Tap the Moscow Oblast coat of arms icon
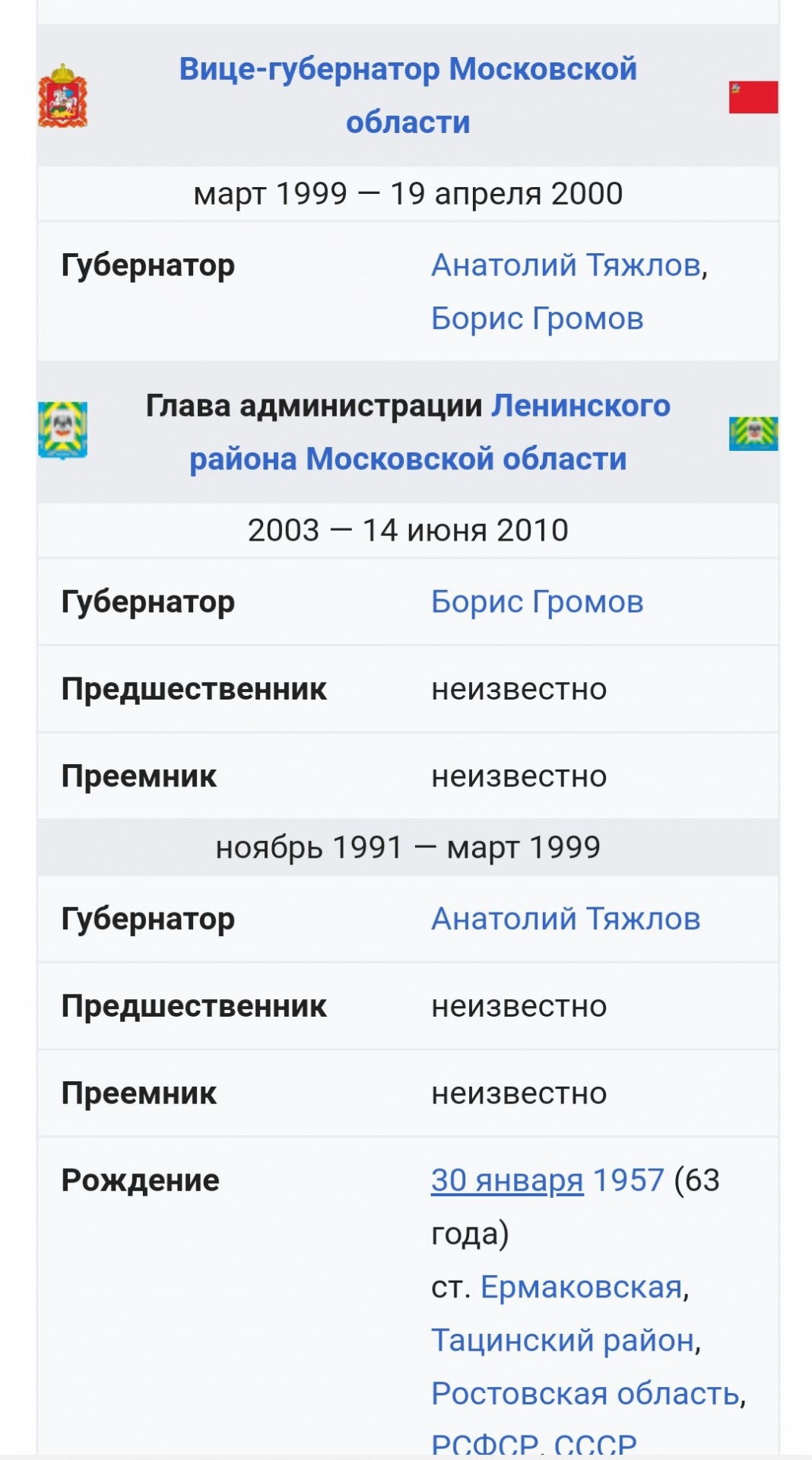812x1460 pixels. click(62, 96)
